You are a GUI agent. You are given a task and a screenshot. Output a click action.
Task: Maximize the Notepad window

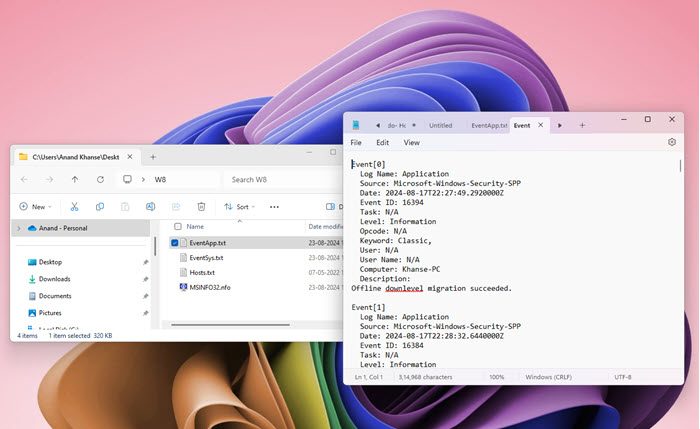click(648, 119)
